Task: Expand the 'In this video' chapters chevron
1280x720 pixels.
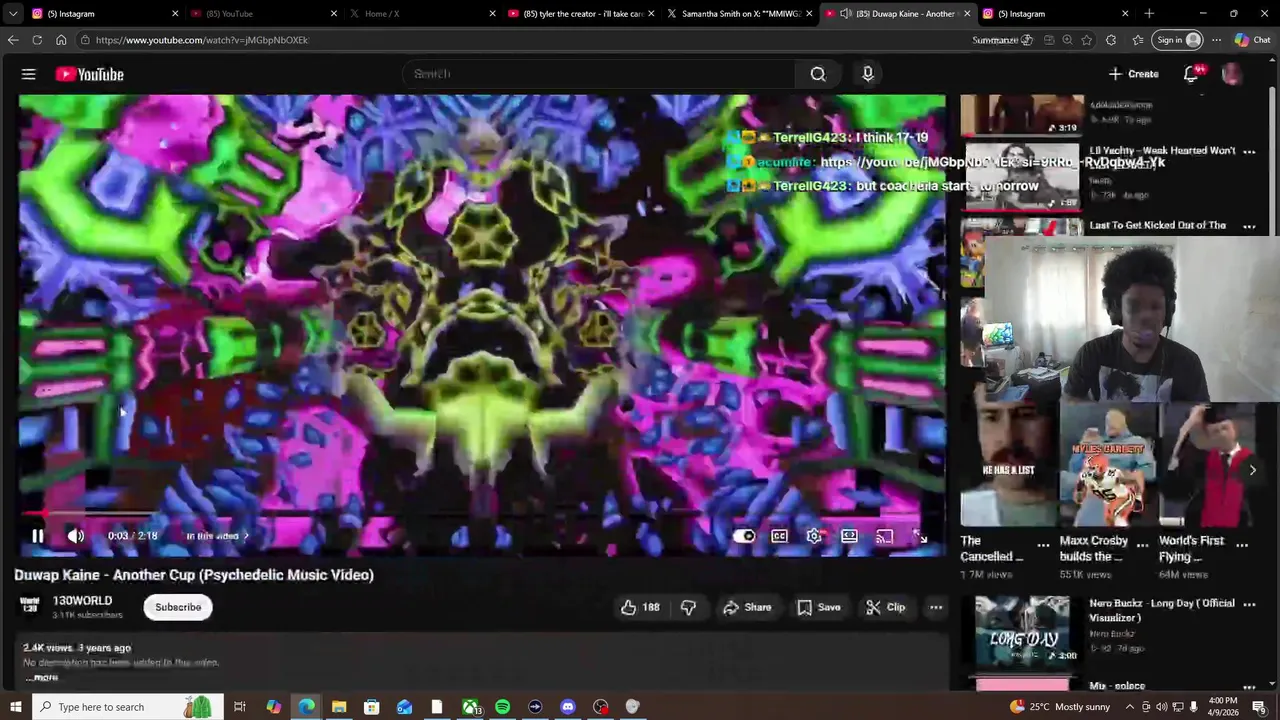Action: click(x=246, y=536)
